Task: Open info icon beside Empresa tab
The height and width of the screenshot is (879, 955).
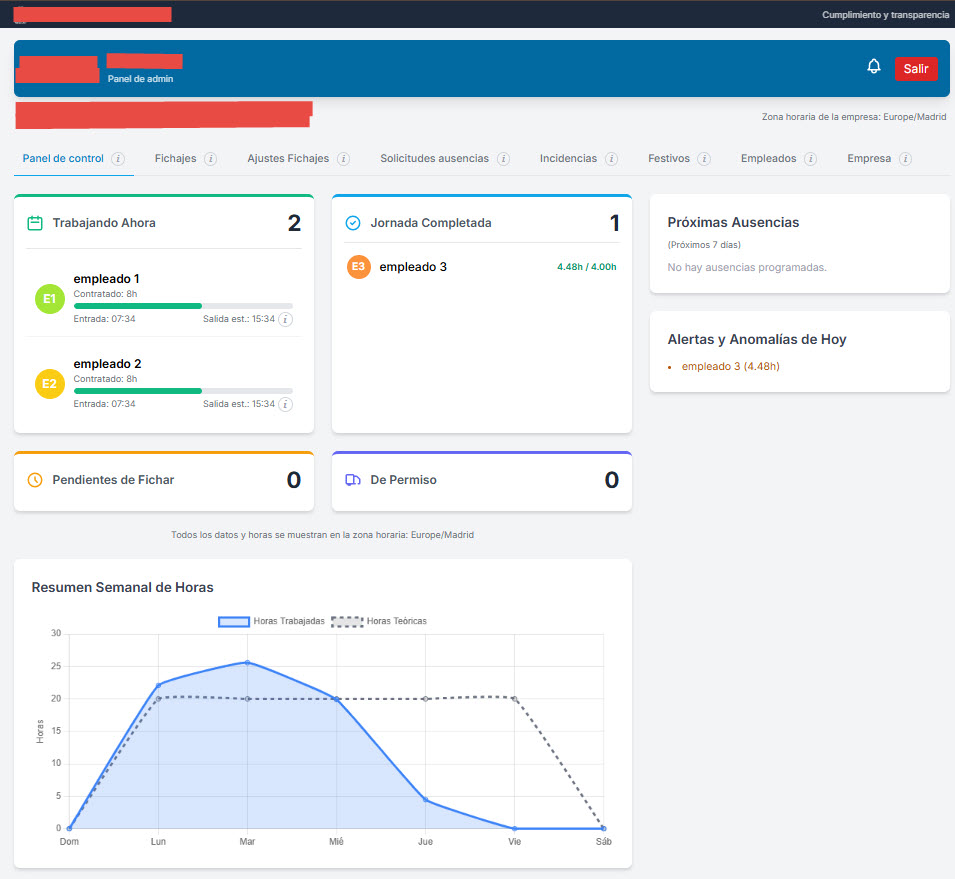Action: (906, 158)
